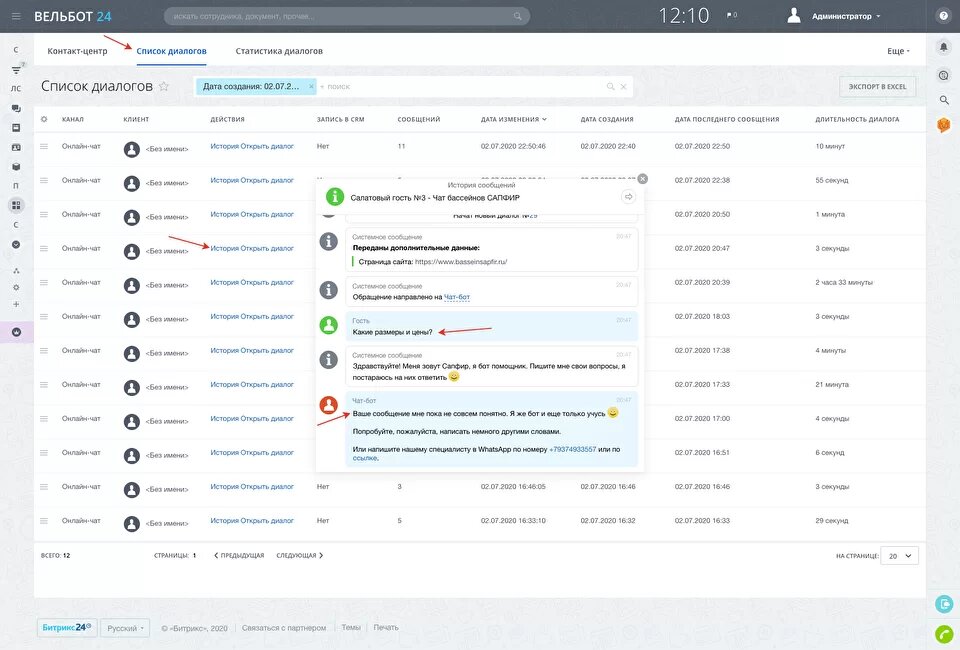Select the highlighted grid tiles sidebar icon

point(16,205)
